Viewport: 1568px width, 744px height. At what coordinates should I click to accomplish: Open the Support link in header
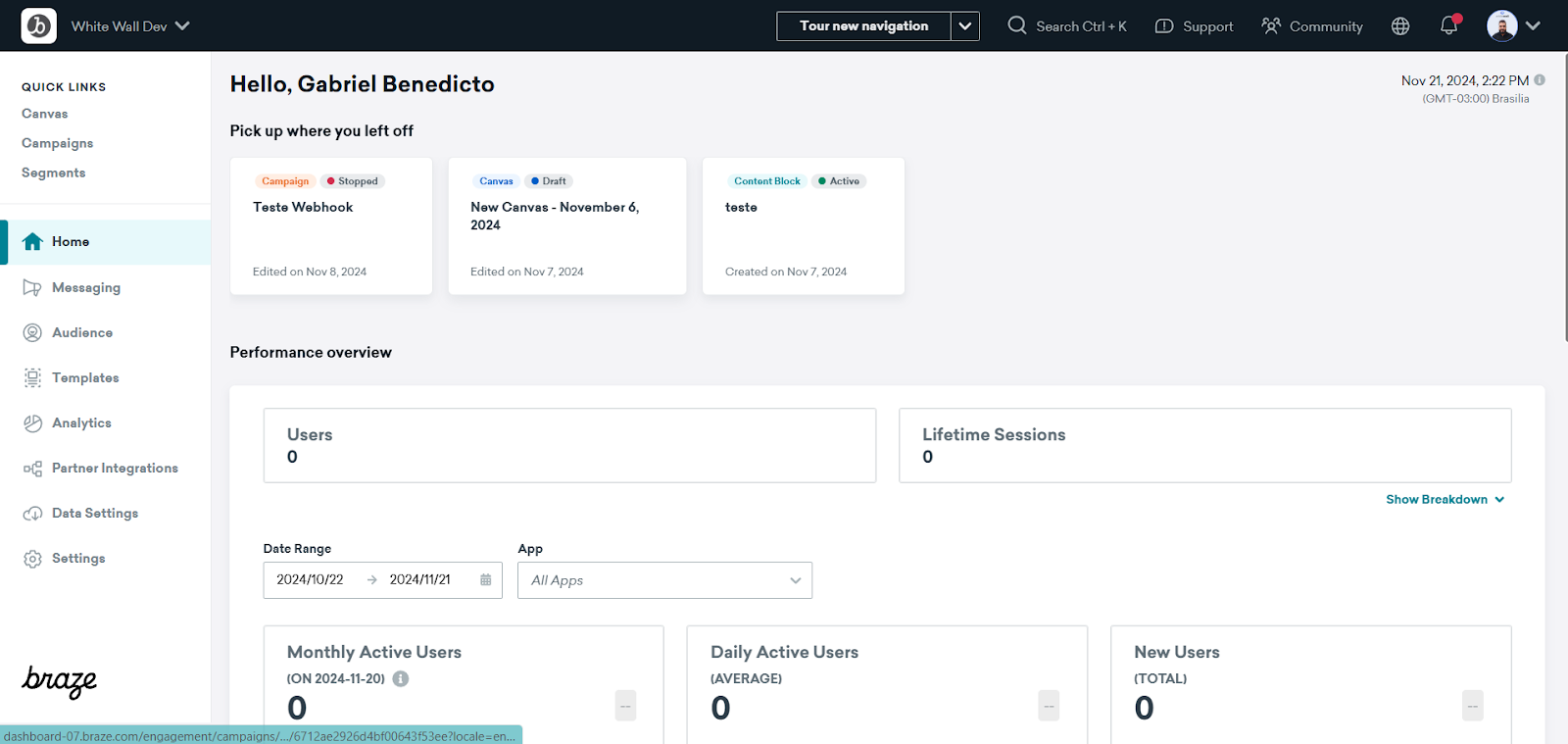click(1194, 26)
